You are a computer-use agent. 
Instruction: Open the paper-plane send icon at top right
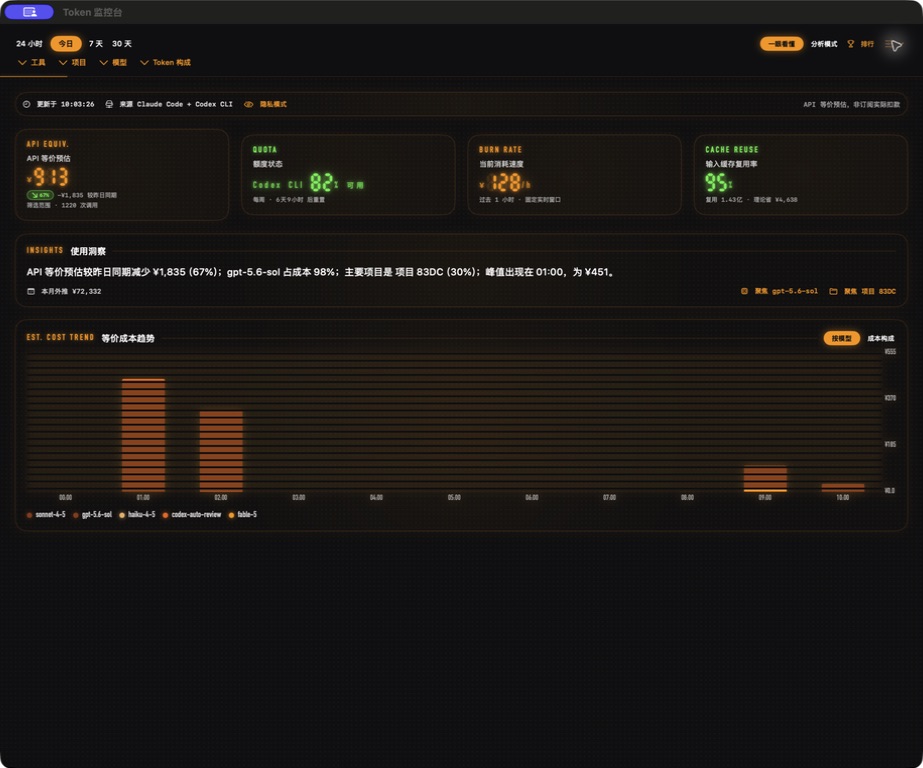894,45
